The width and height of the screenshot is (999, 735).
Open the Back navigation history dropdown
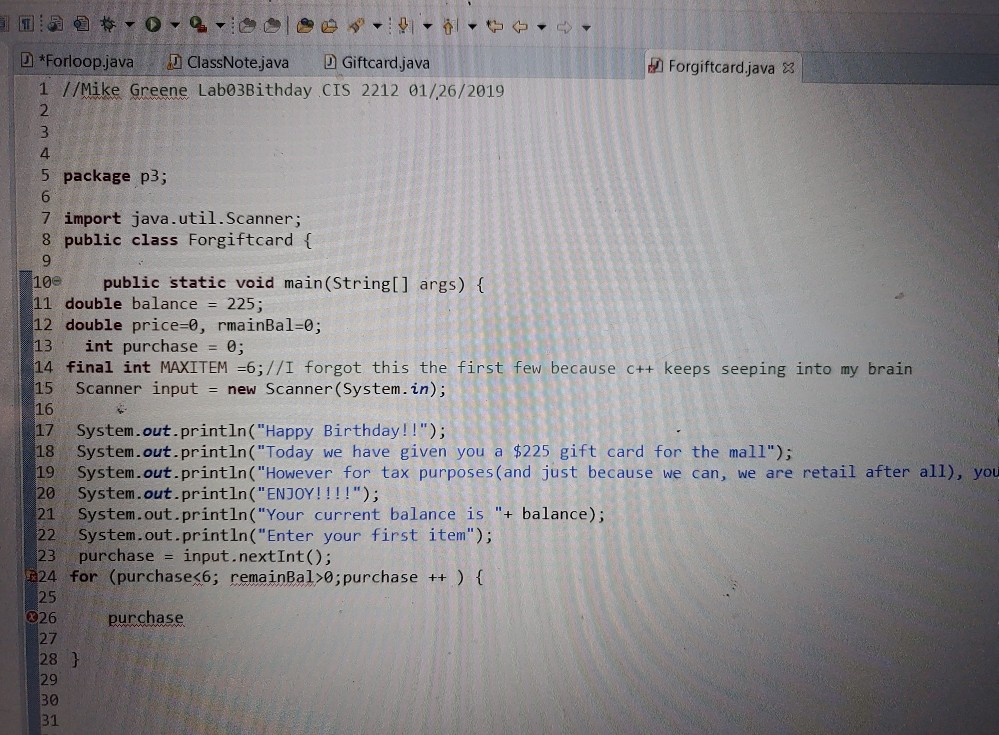pyautogui.click(x=542, y=22)
